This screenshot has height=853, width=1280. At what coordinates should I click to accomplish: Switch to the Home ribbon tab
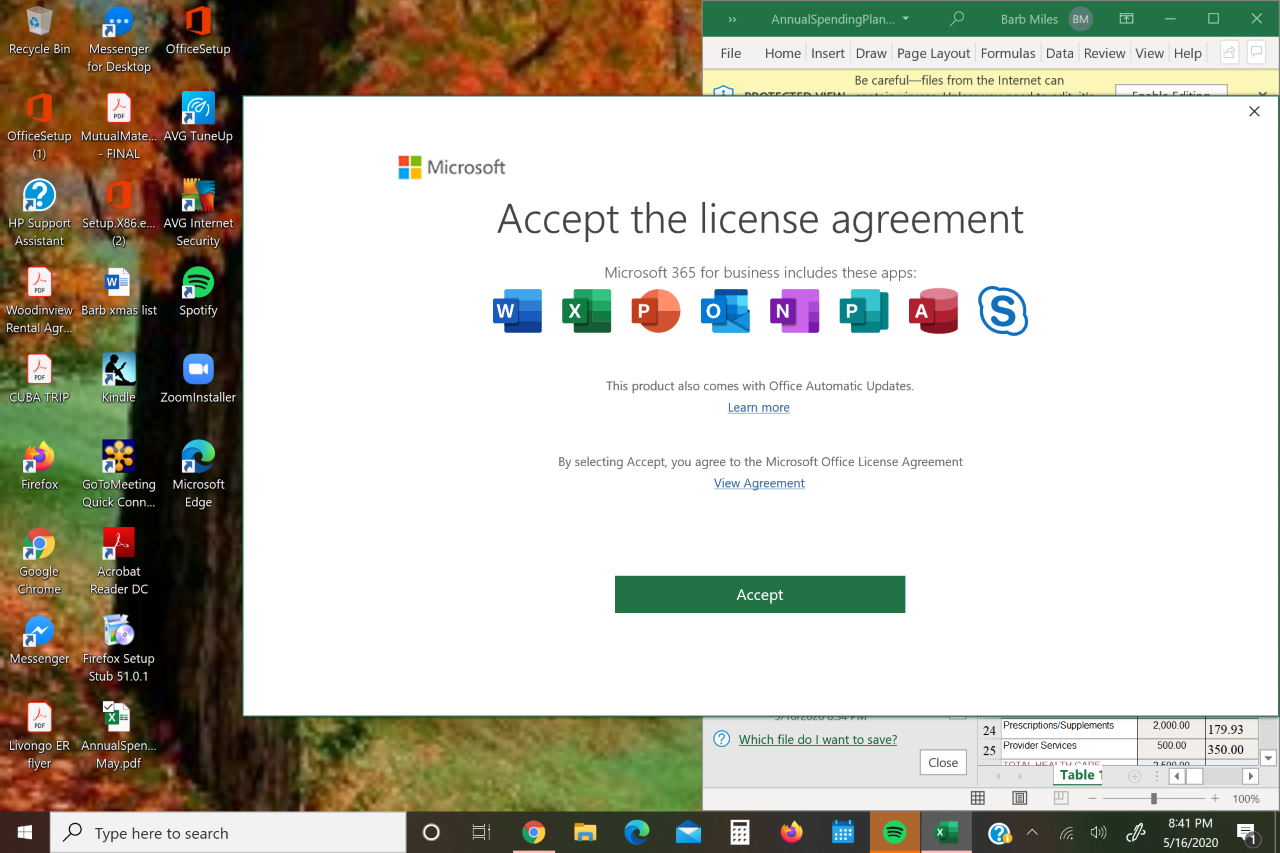coord(782,53)
